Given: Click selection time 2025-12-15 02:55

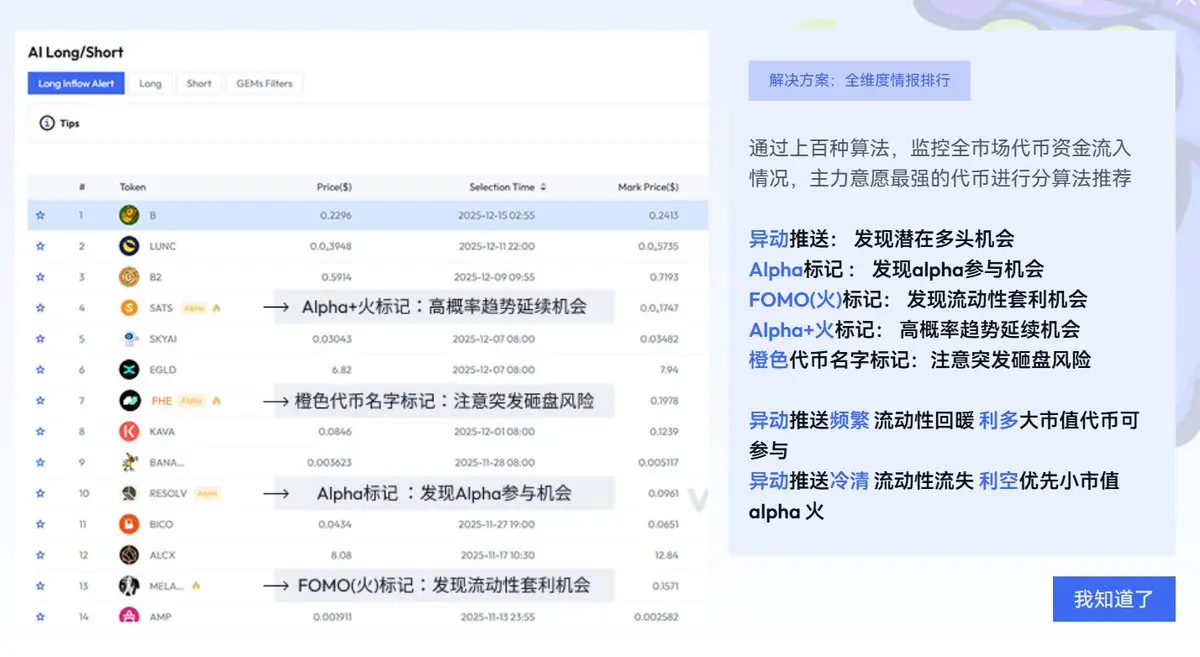Looking at the screenshot, I should pos(494,215).
